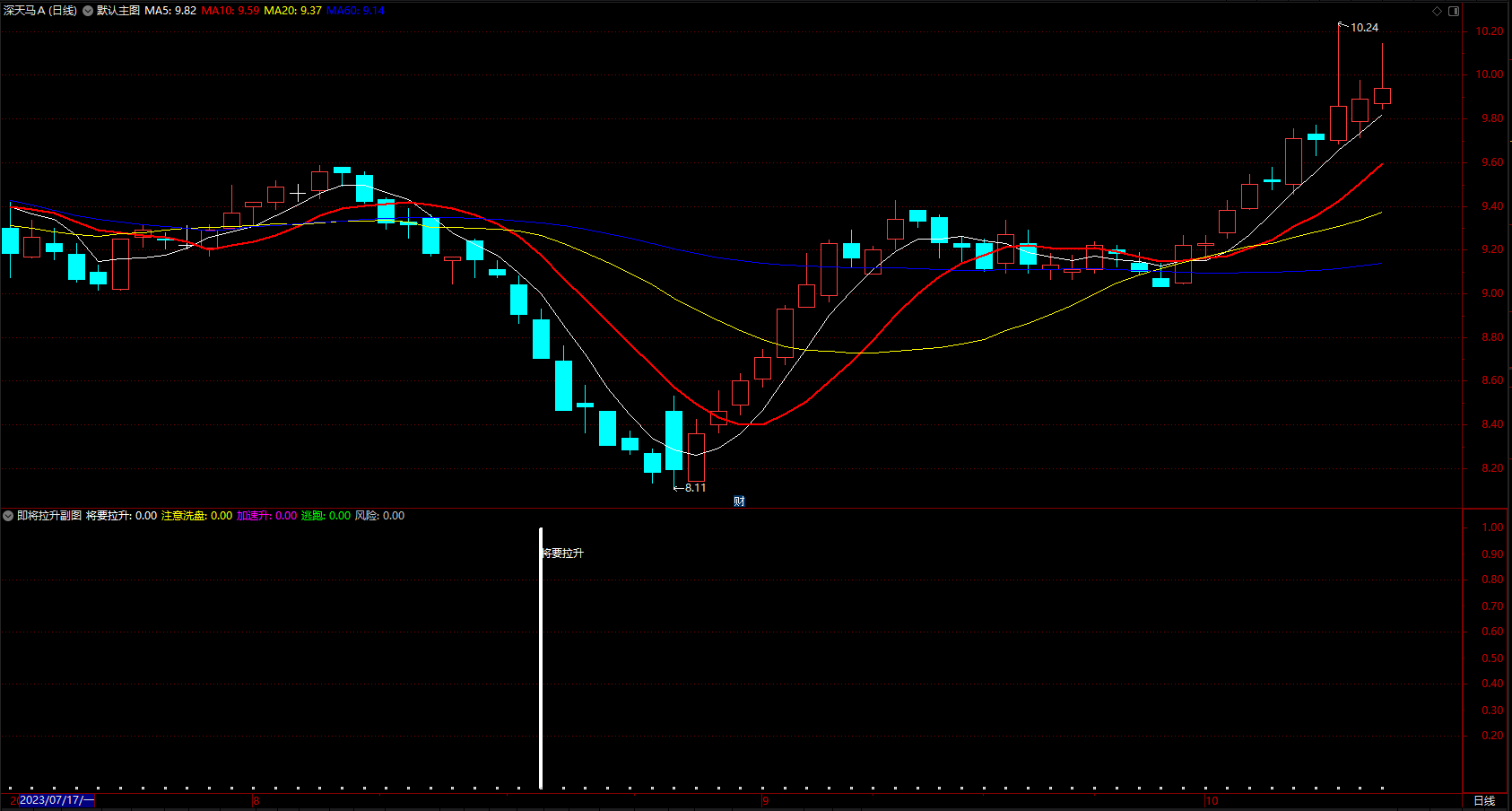Click the MA5: 9.82 indicator label

point(170,11)
